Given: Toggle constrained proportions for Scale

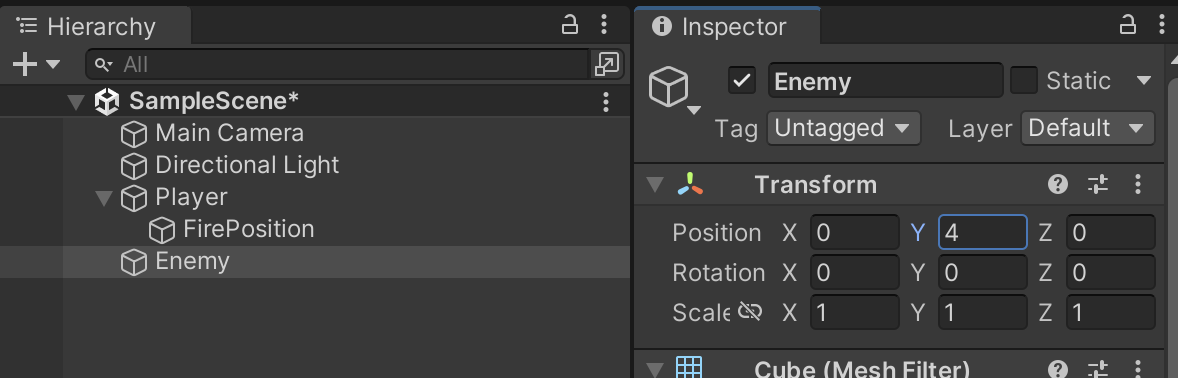Looking at the screenshot, I should tap(750, 311).
